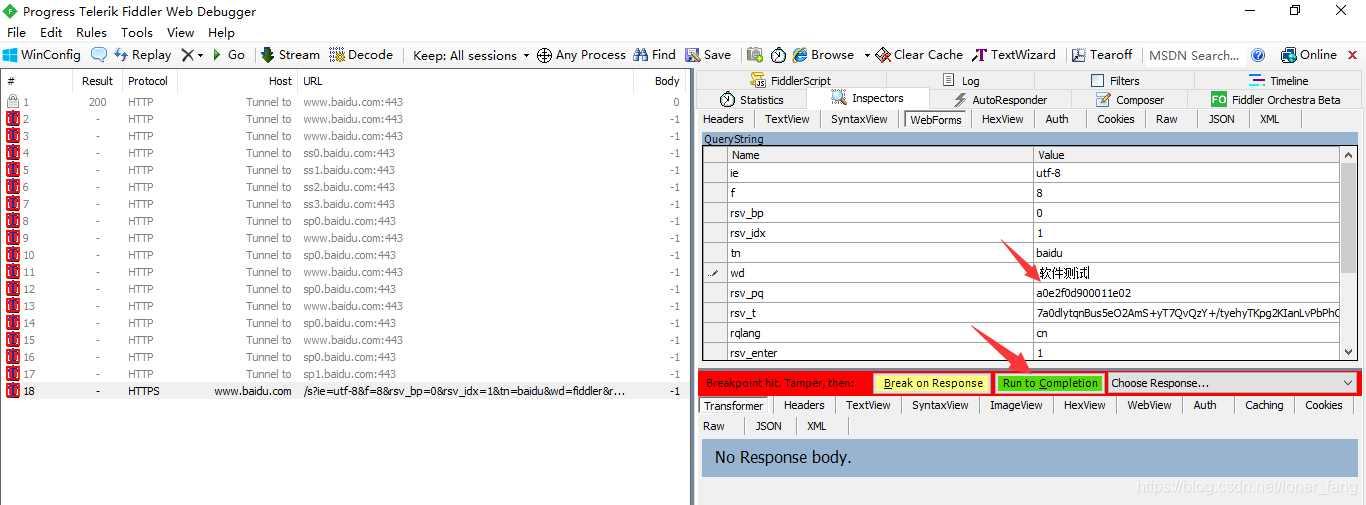Open WinConfig from the toolbar

point(42,55)
